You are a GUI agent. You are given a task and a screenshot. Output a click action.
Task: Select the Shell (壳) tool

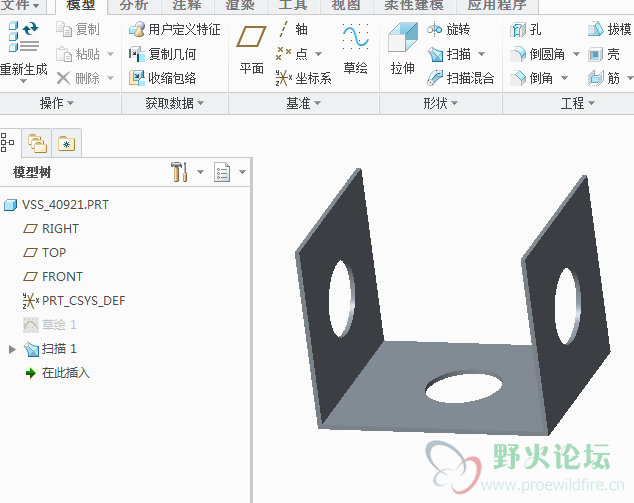pos(604,54)
